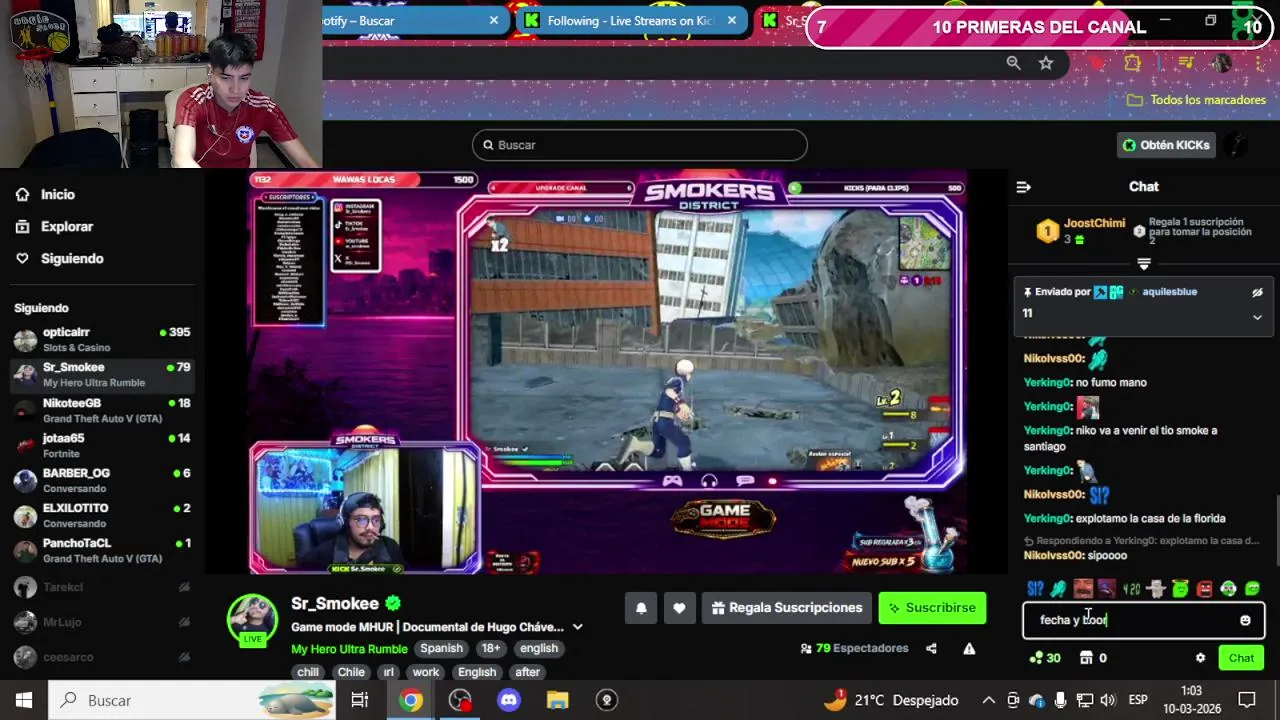1280x720 pixels.
Task: Open browser zoom magnifier icon
Action: coord(1013,63)
